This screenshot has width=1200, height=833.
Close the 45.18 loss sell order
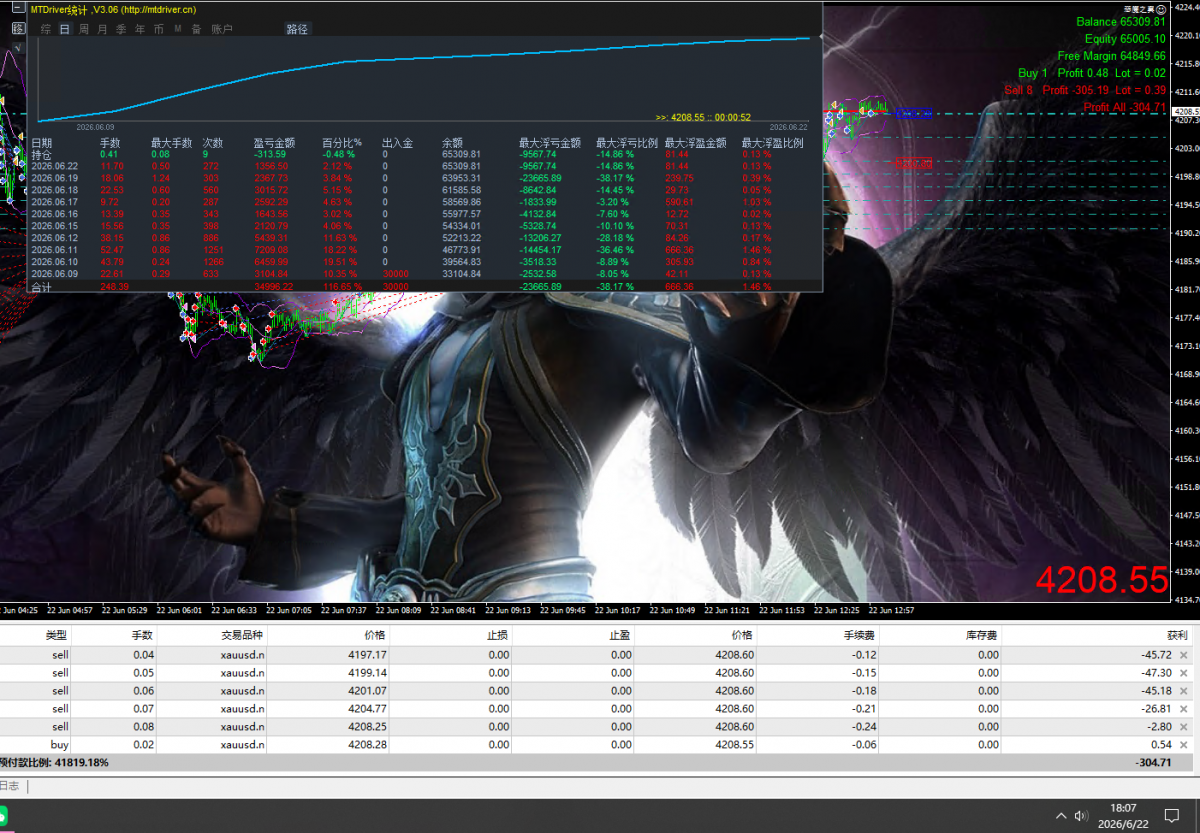point(1184,691)
